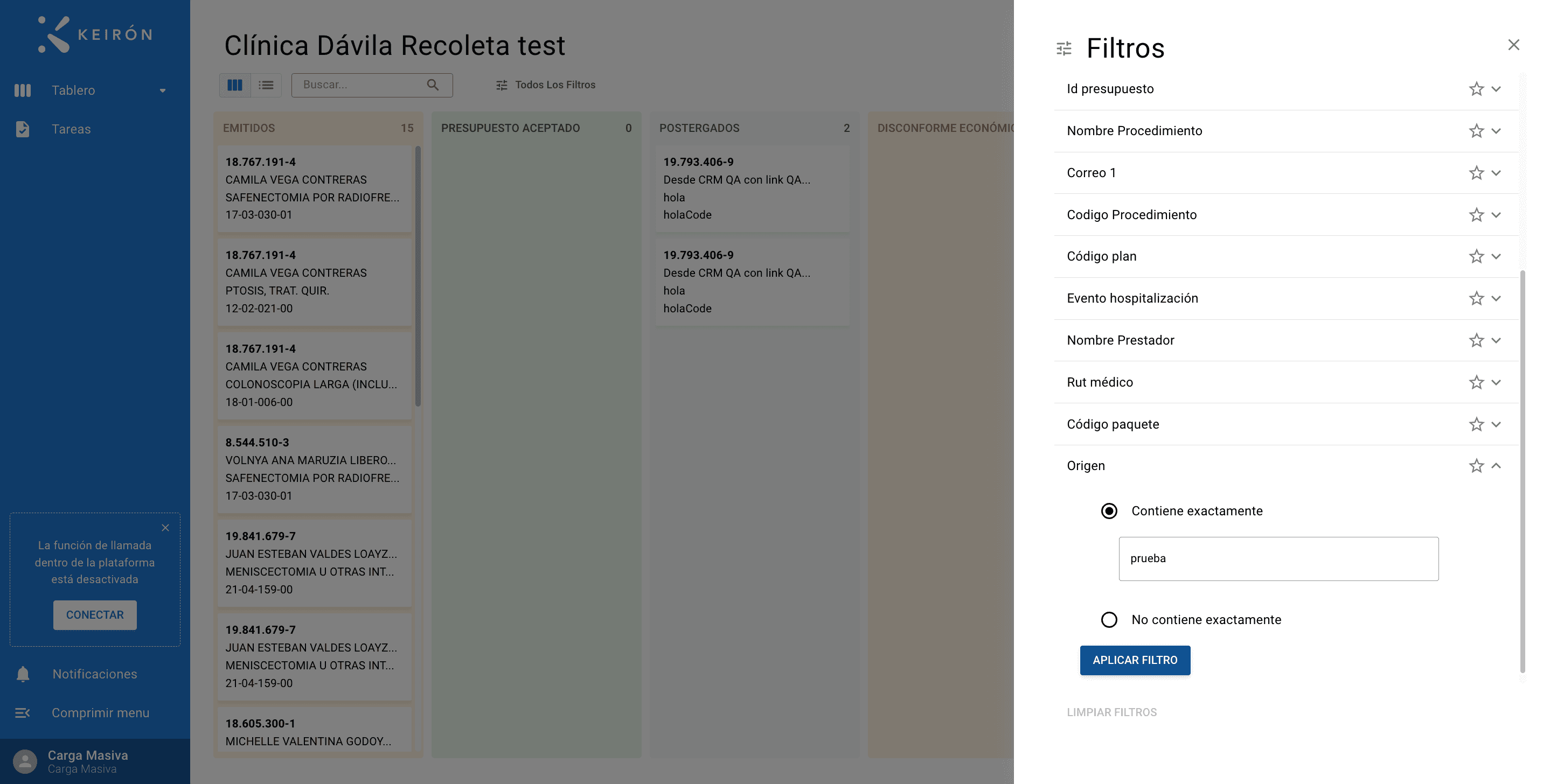Switch to board column view icon
This screenshot has width=1543, height=784.
(235, 85)
